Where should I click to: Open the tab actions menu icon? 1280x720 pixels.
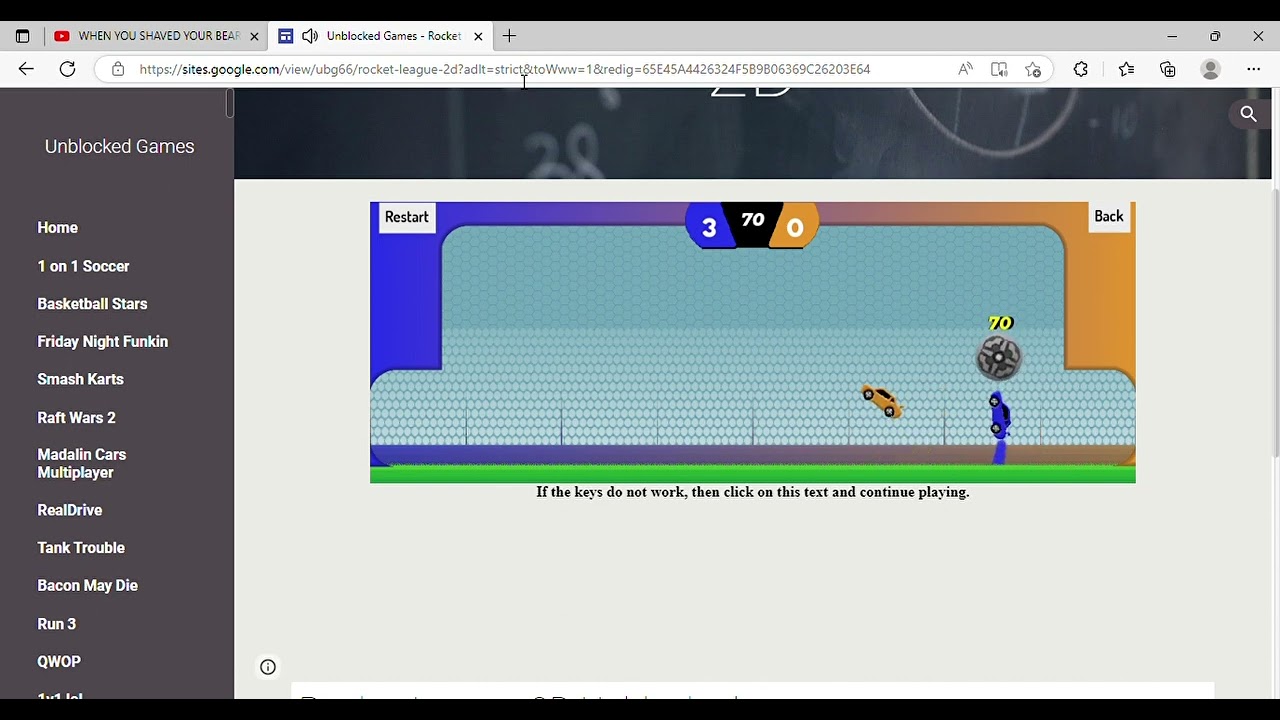tap(22, 36)
